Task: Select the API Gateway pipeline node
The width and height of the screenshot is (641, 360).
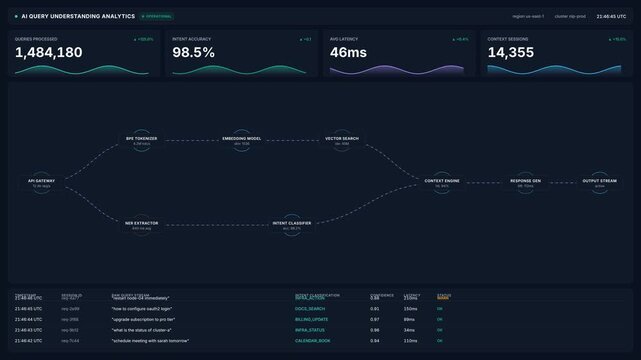Action: [x=41, y=183]
